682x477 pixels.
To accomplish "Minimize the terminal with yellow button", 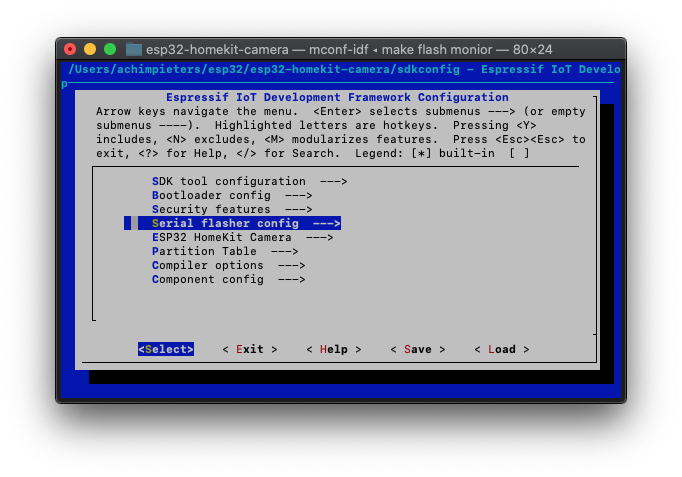I will [90, 49].
